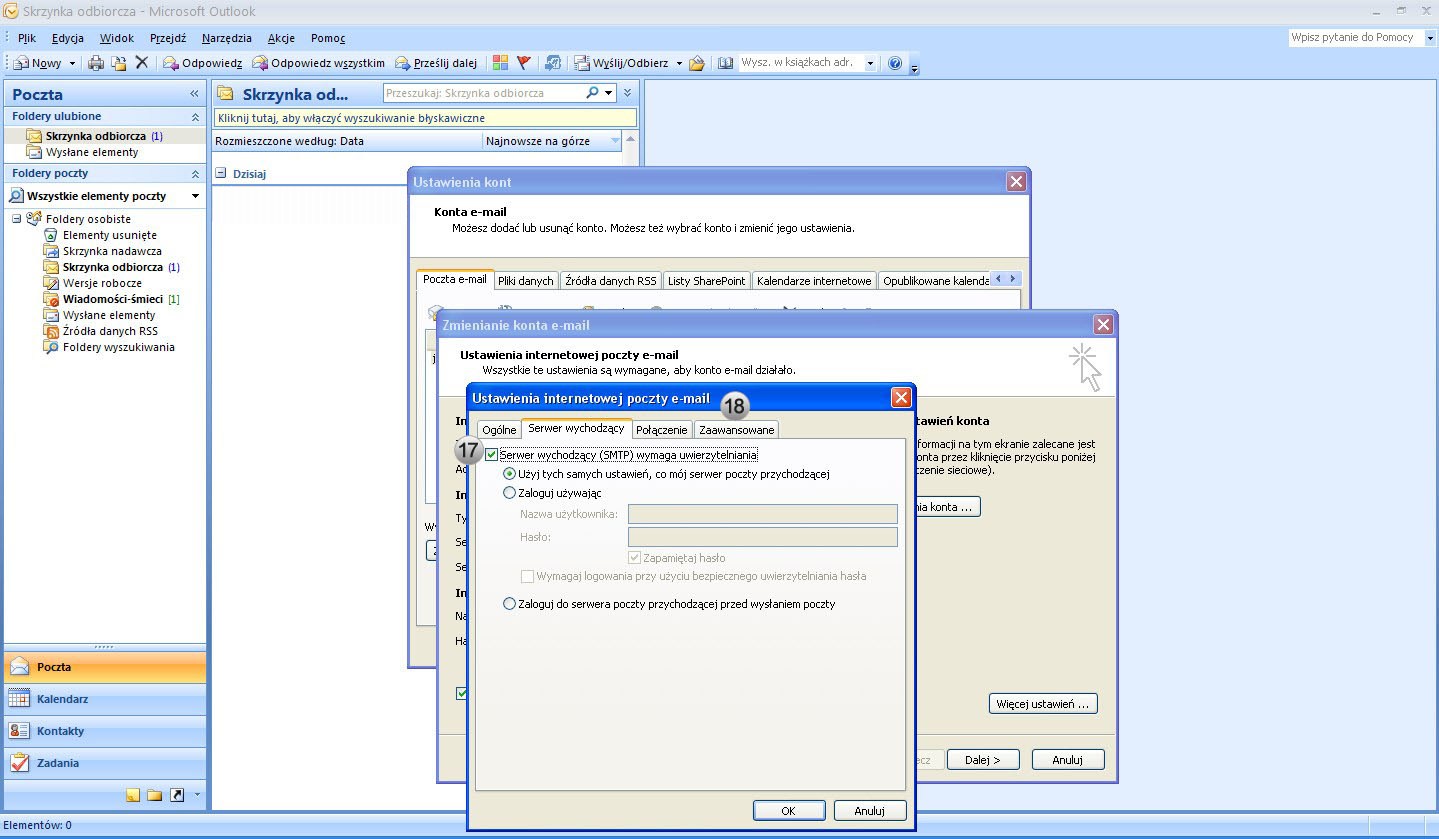Collapse the Poczta navigation pane chevron
This screenshot has width=1439, height=839.
click(194, 94)
